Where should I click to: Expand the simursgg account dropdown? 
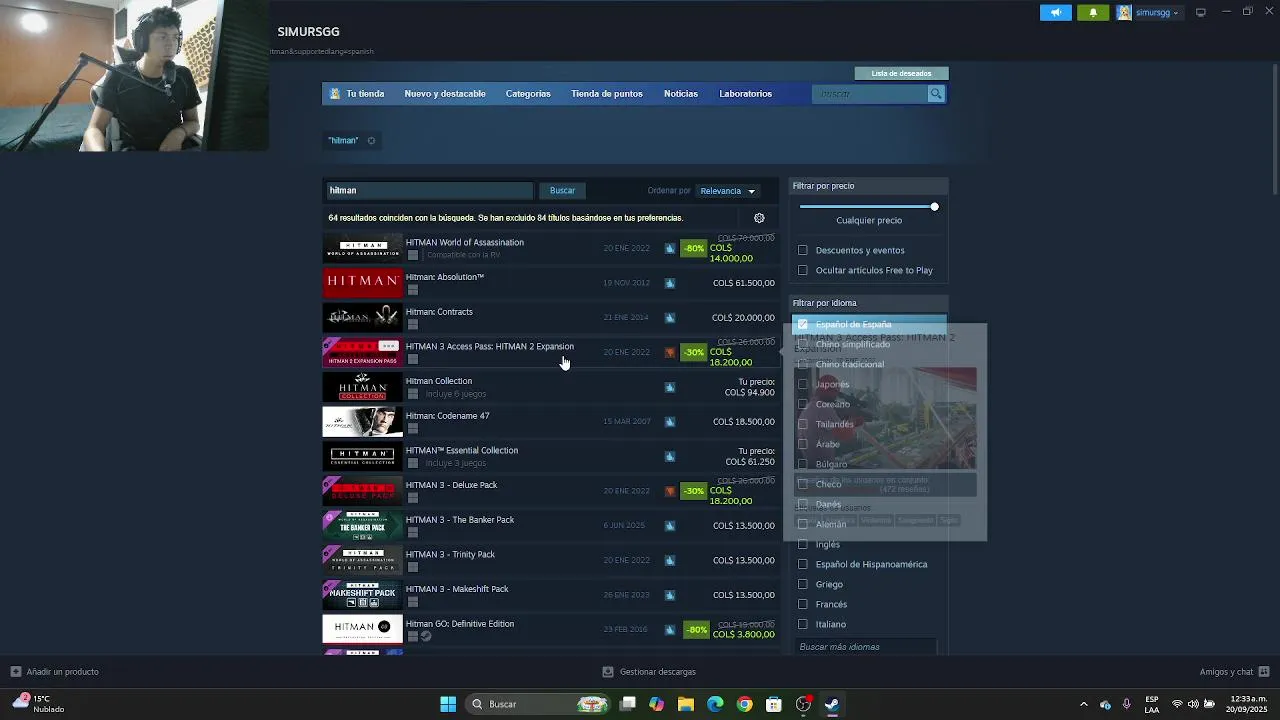[x=1175, y=13]
